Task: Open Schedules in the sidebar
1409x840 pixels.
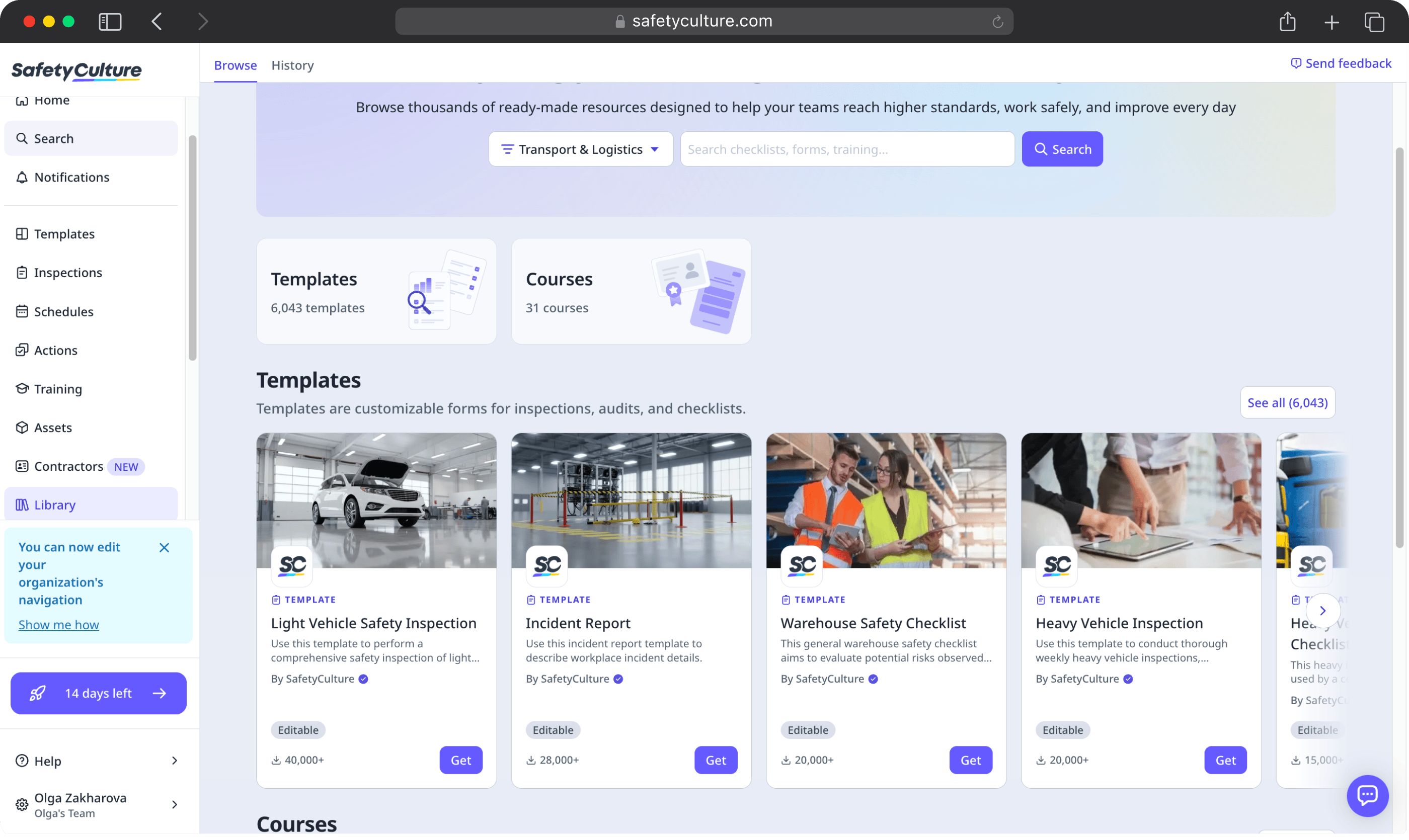Action: click(x=91, y=311)
